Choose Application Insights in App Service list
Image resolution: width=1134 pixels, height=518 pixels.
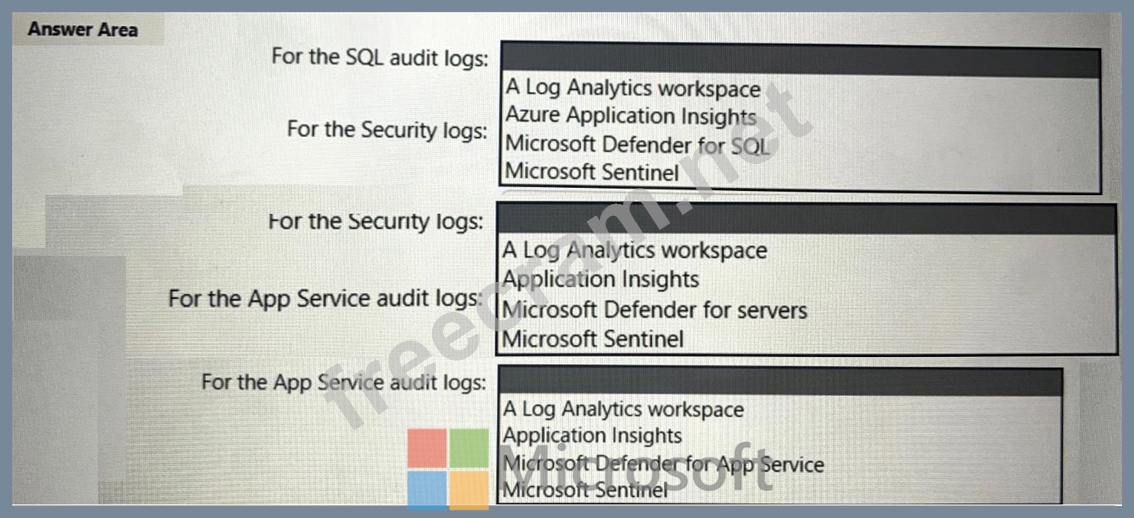coord(592,436)
